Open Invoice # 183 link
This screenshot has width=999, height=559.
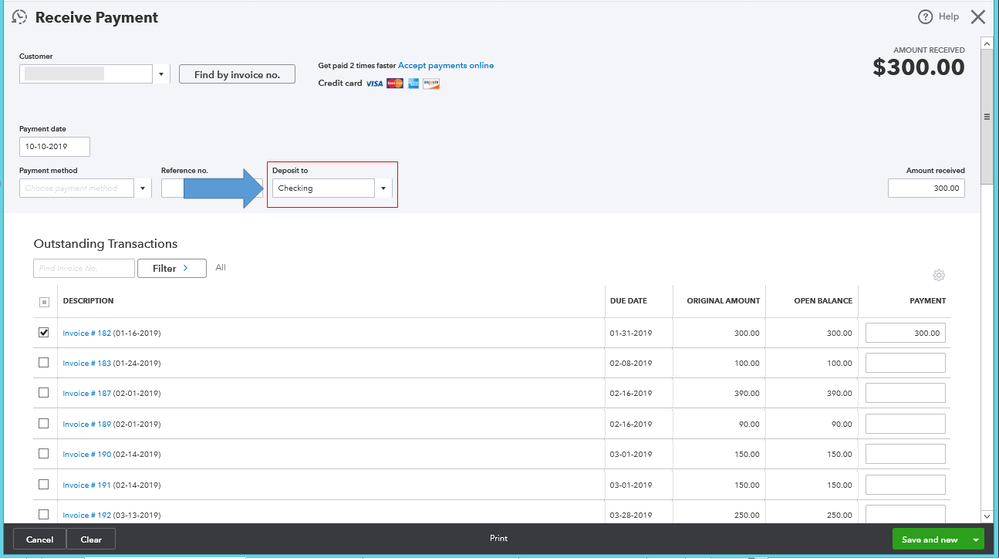click(x=87, y=363)
